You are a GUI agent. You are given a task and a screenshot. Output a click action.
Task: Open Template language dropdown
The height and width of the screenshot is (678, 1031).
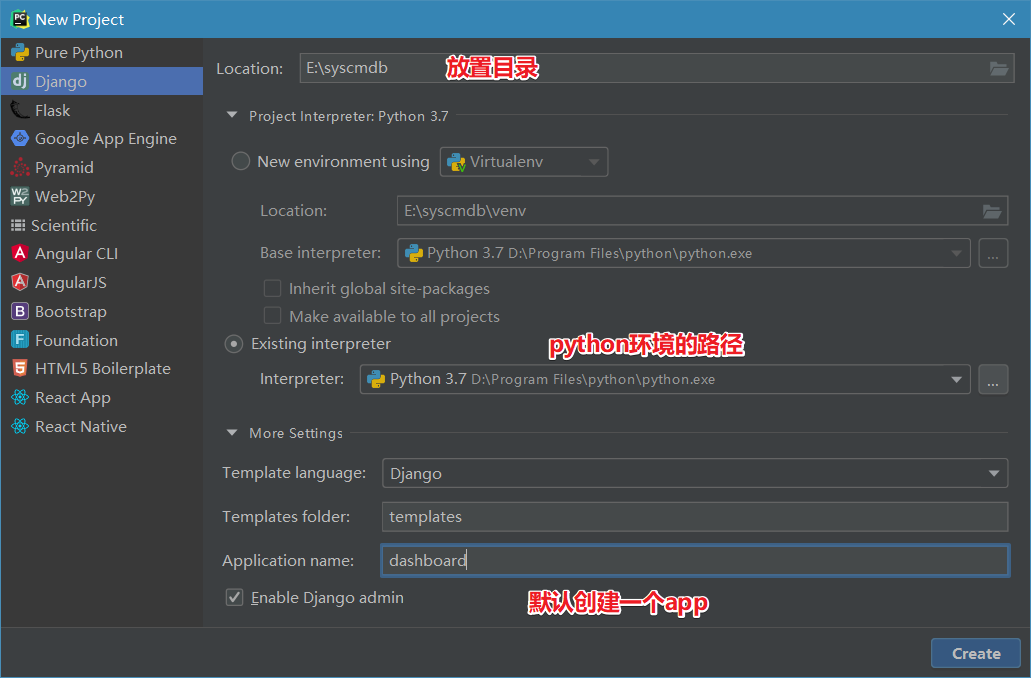click(695, 473)
